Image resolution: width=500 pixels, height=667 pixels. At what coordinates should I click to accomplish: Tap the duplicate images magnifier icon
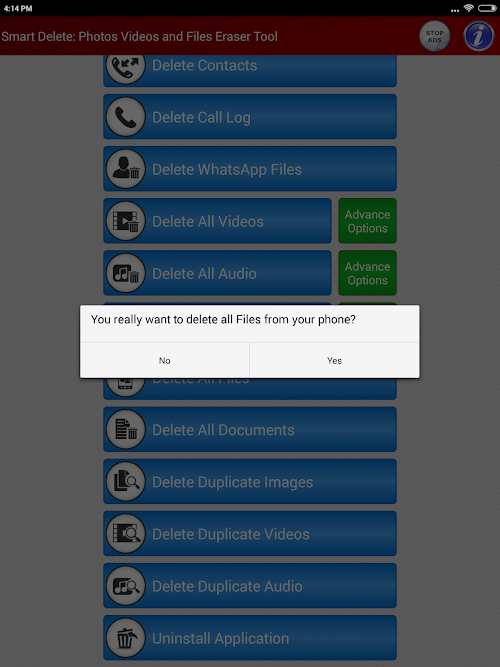click(126, 482)
